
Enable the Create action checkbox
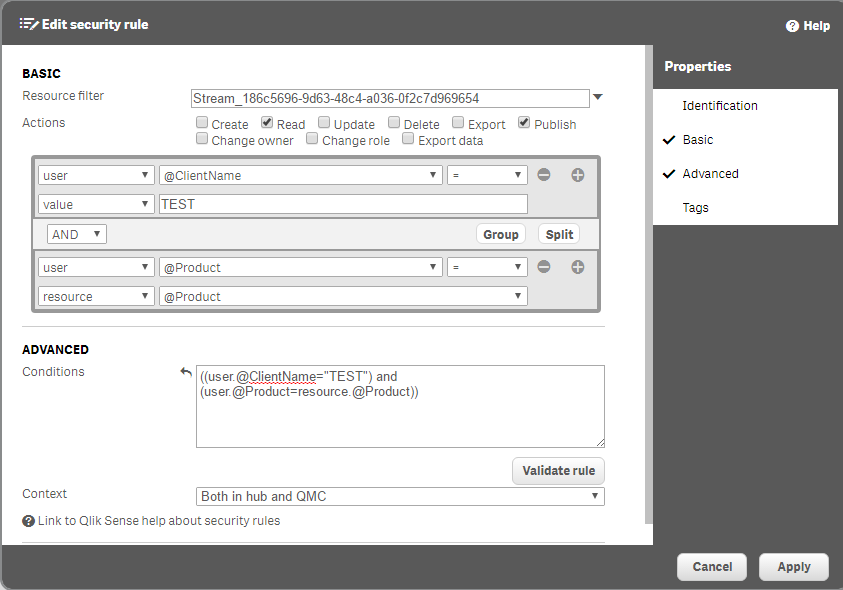(x=202, y=123)
